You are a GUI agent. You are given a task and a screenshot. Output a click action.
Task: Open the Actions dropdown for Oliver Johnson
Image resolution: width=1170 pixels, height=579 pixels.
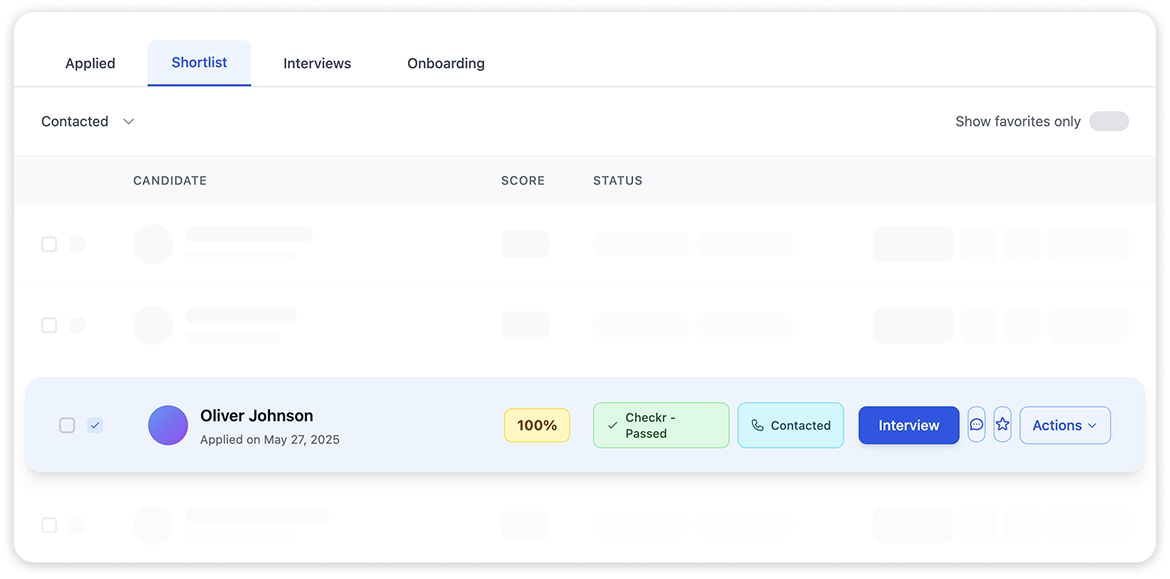point(1064,425)
